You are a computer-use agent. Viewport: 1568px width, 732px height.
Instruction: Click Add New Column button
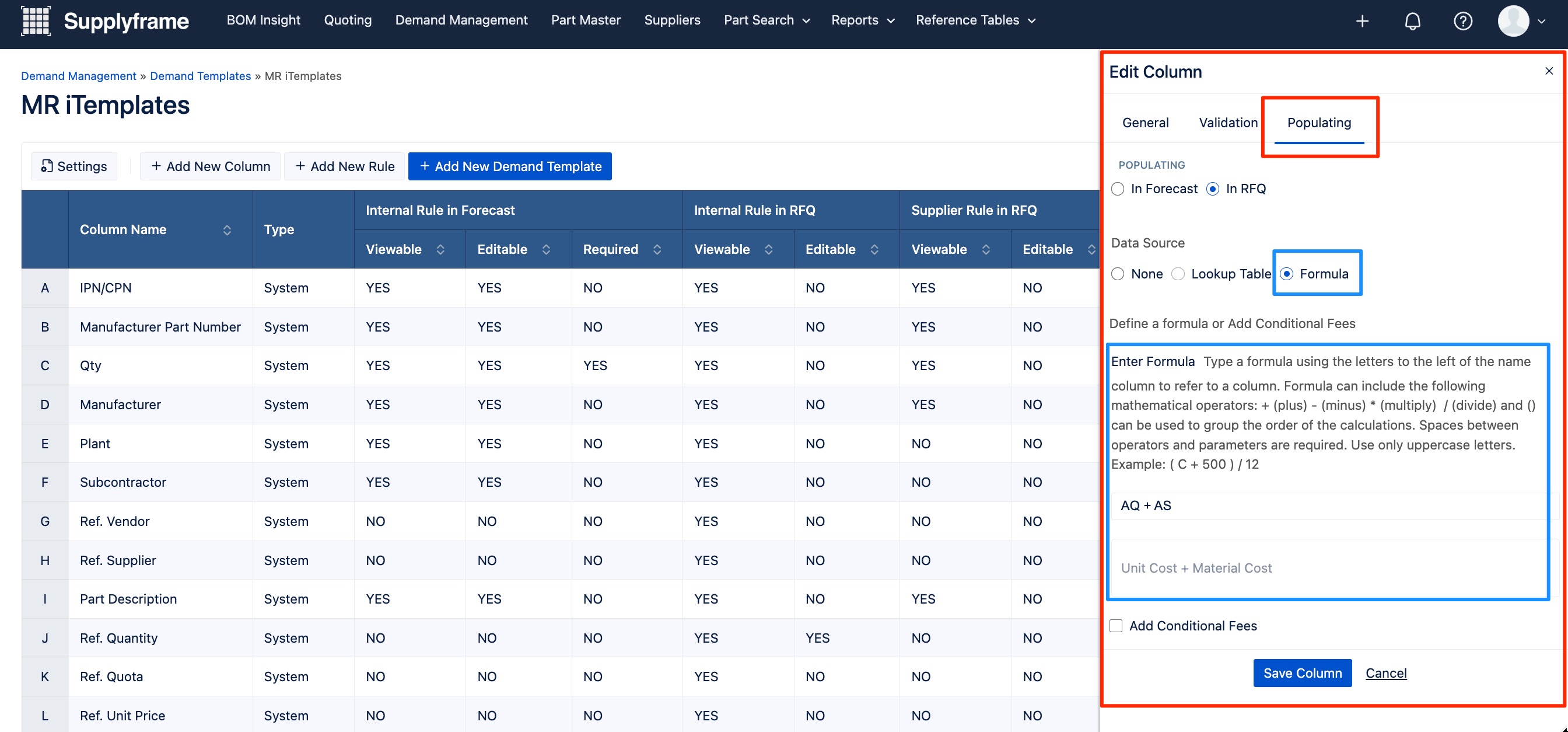pyautogui.click(x=210, y=166)
